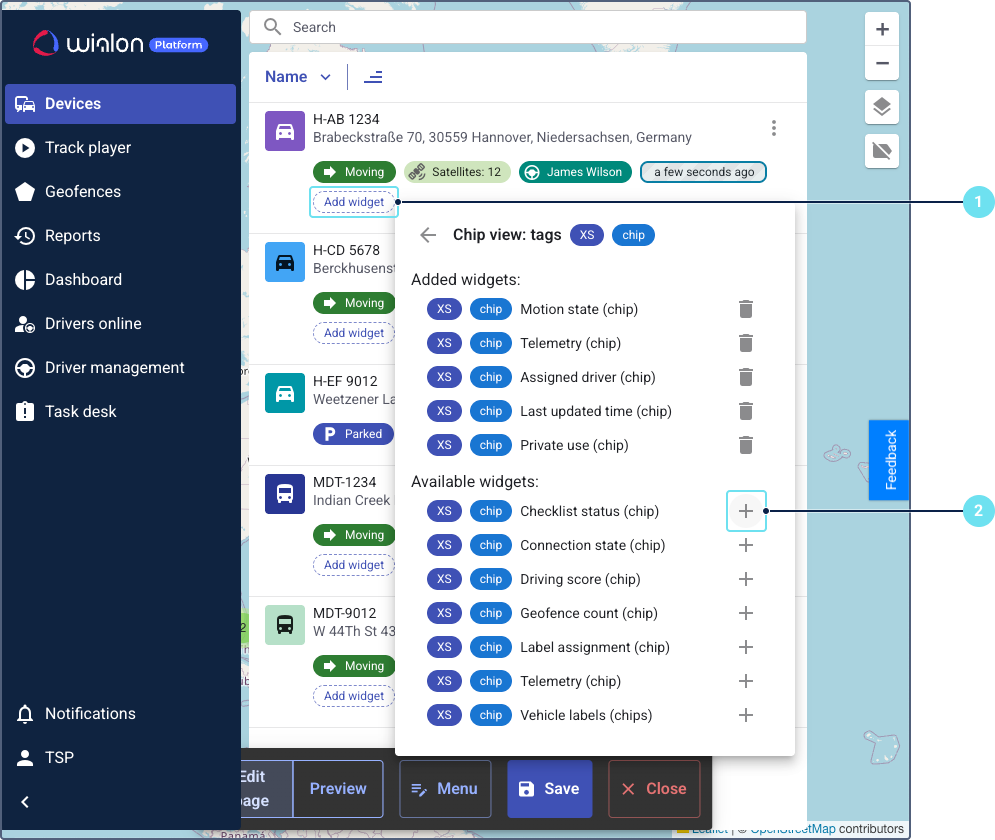Click the sort order icon next to Name
The width and height of the screenshot is (995, 840).
373,77
